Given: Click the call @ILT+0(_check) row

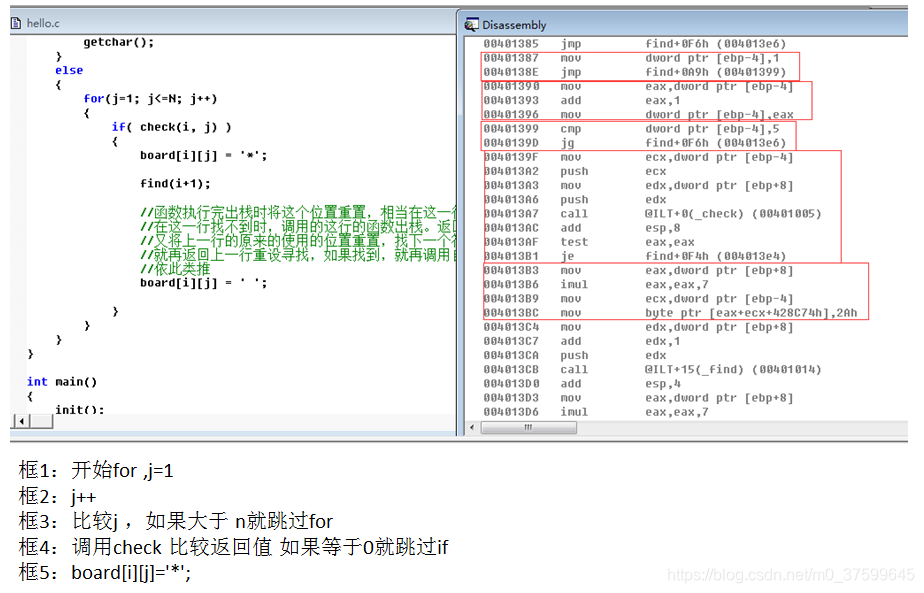Looking at the screenshot, I should [652, 213].
